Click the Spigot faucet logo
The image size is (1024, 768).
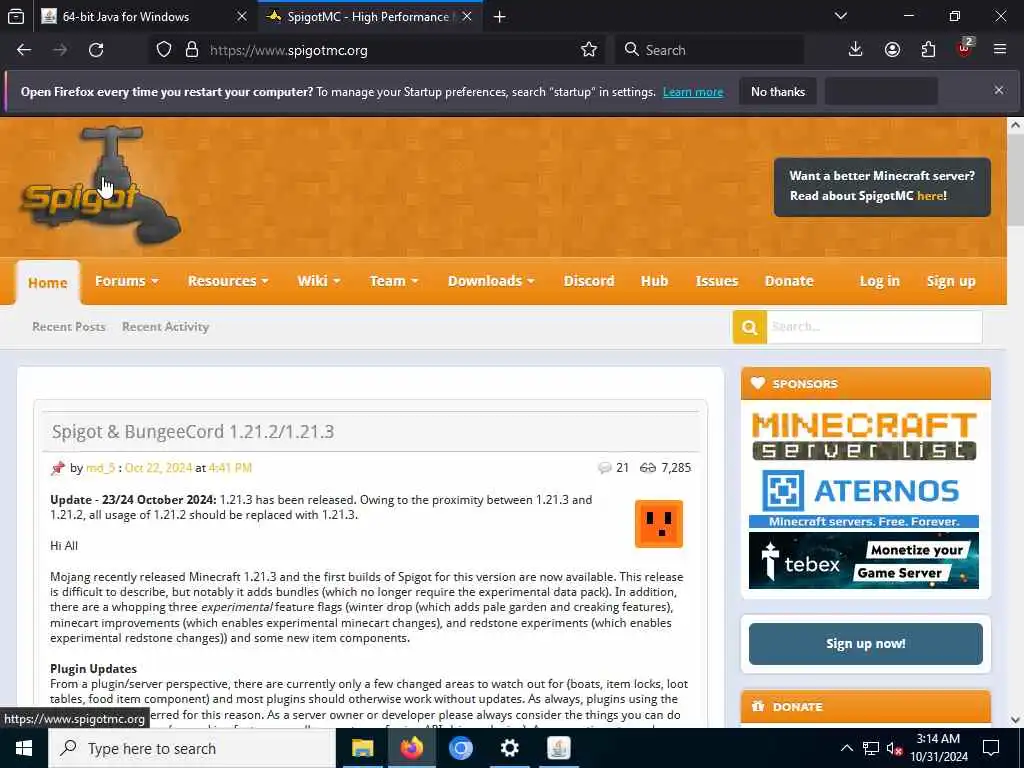tap(100, 185)
